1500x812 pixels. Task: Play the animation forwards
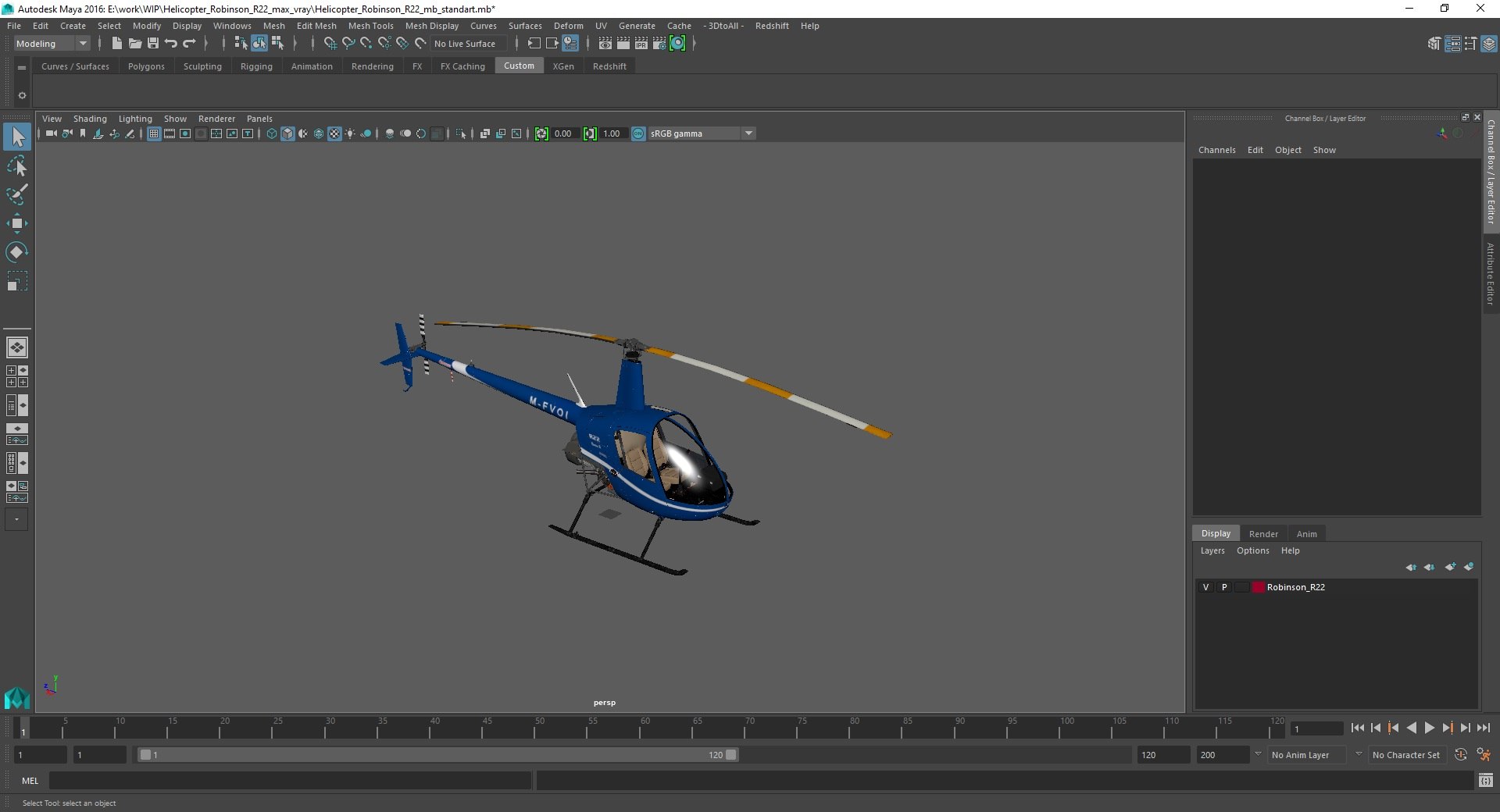point(1429,728)
